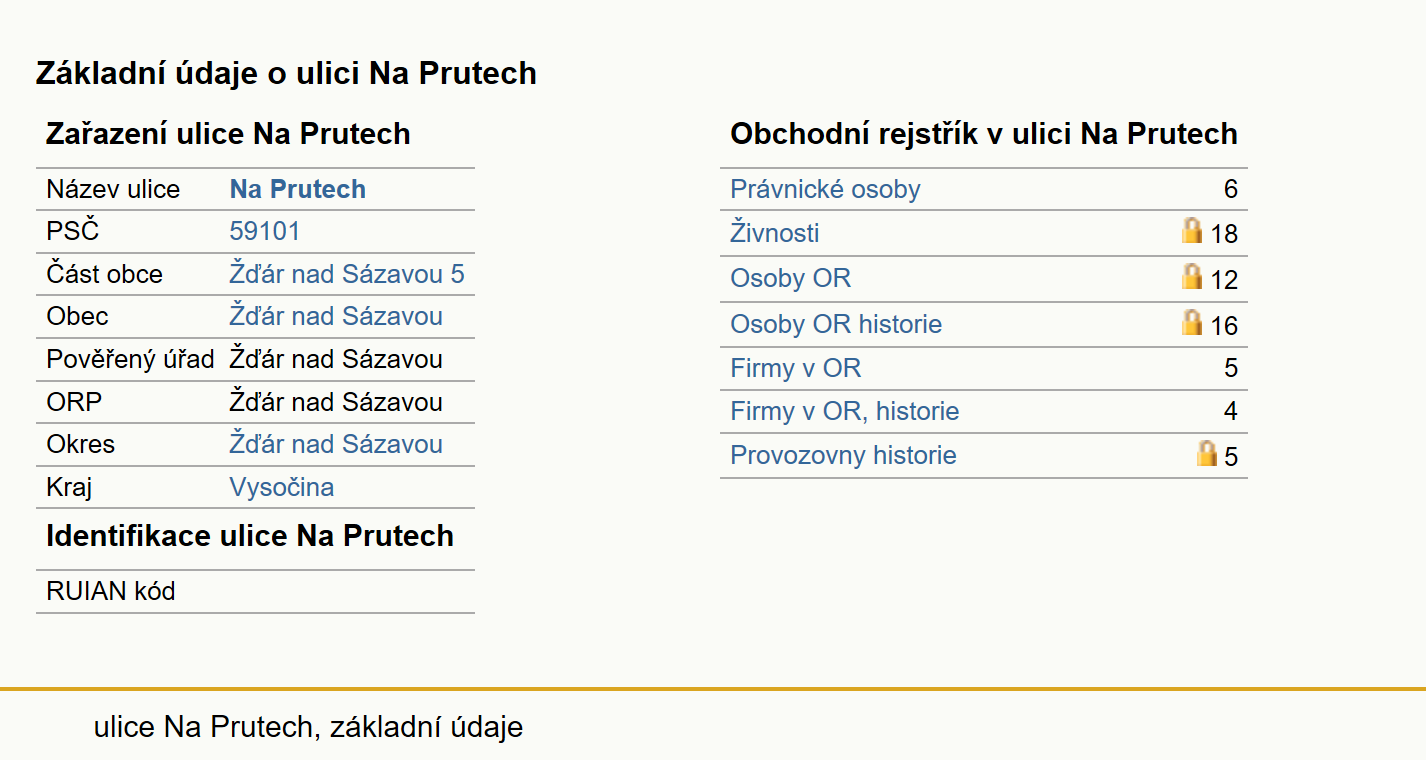Open the Vysočina region link

281,487
